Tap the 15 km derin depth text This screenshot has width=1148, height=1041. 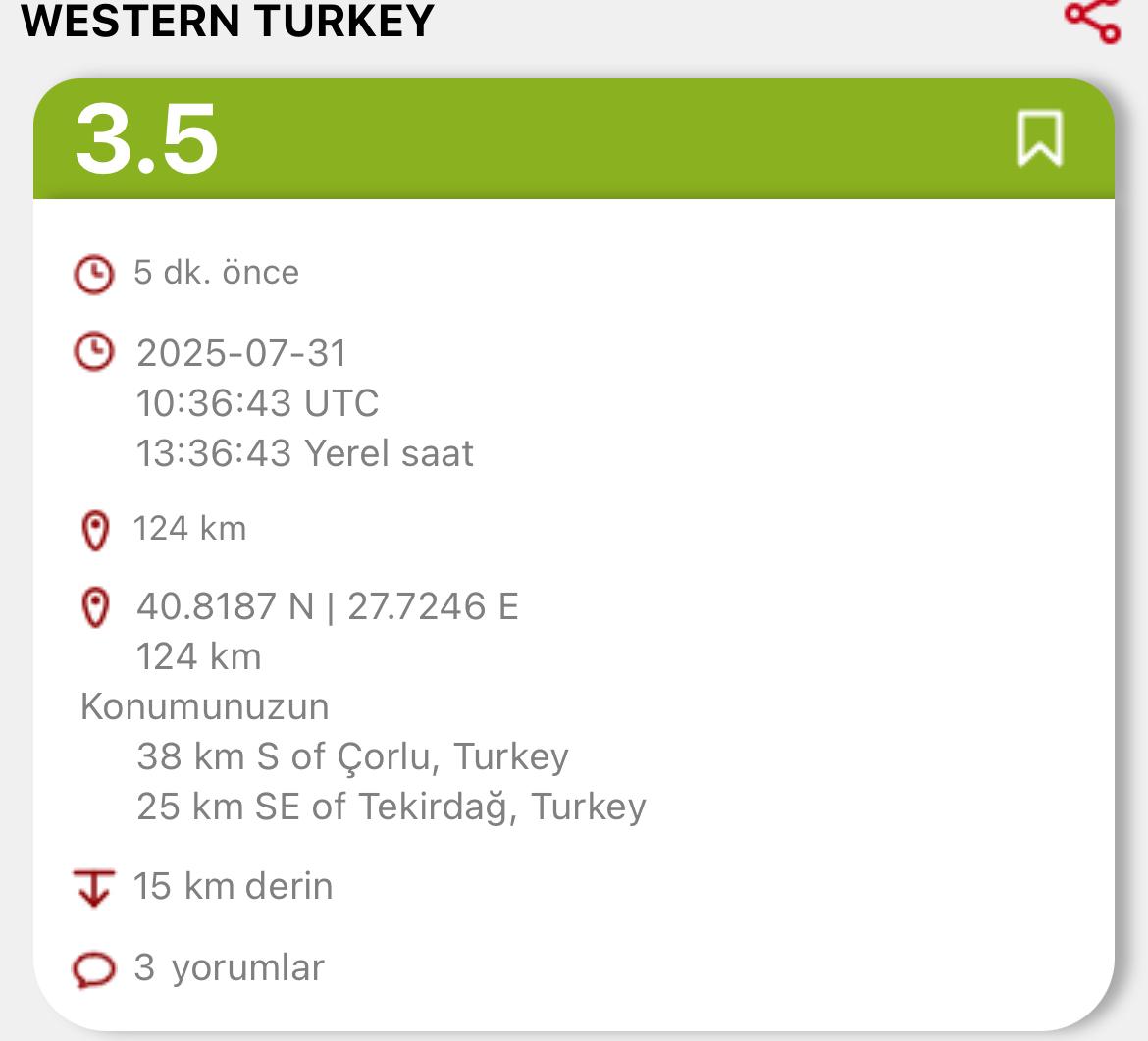point(233,886)
